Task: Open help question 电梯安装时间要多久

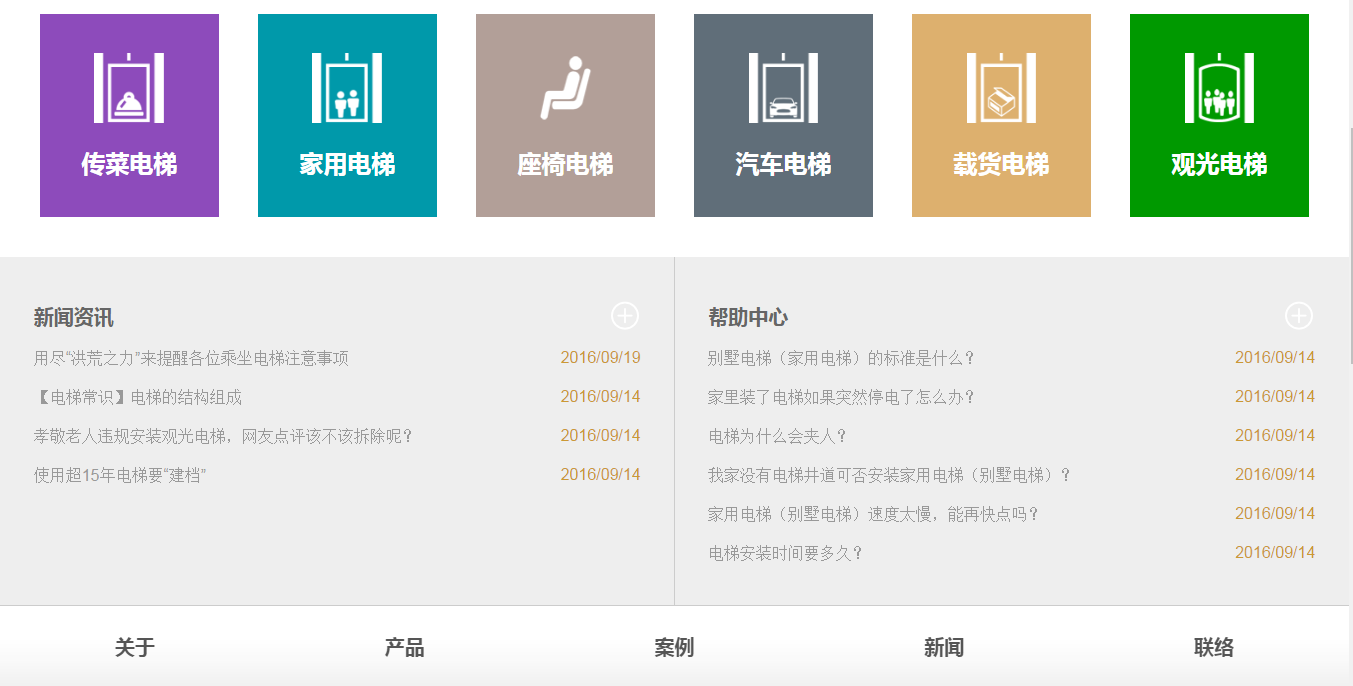Action: (785, 553)
